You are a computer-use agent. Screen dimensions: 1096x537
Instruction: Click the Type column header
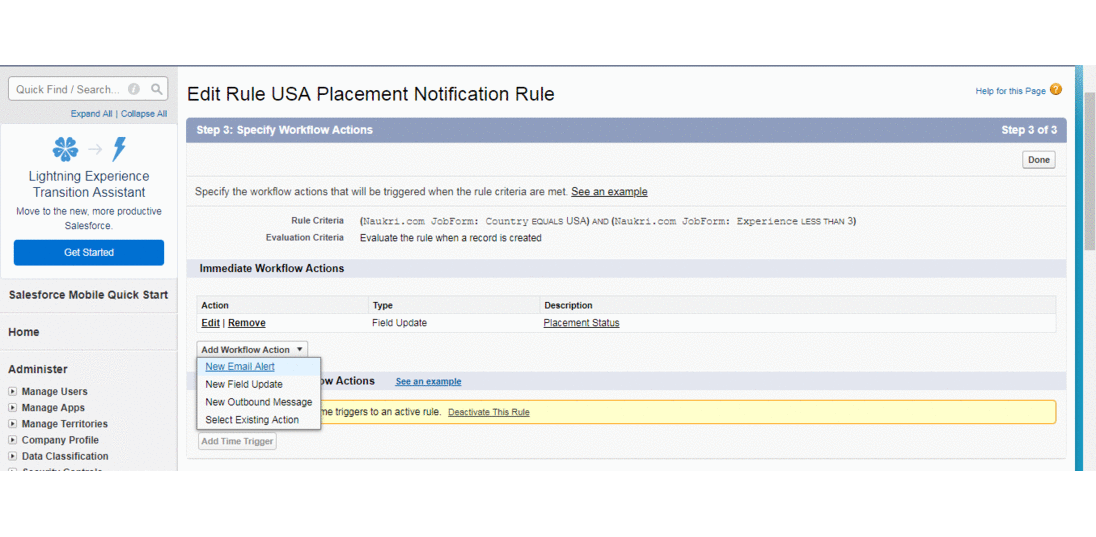(x=382, y=306)
